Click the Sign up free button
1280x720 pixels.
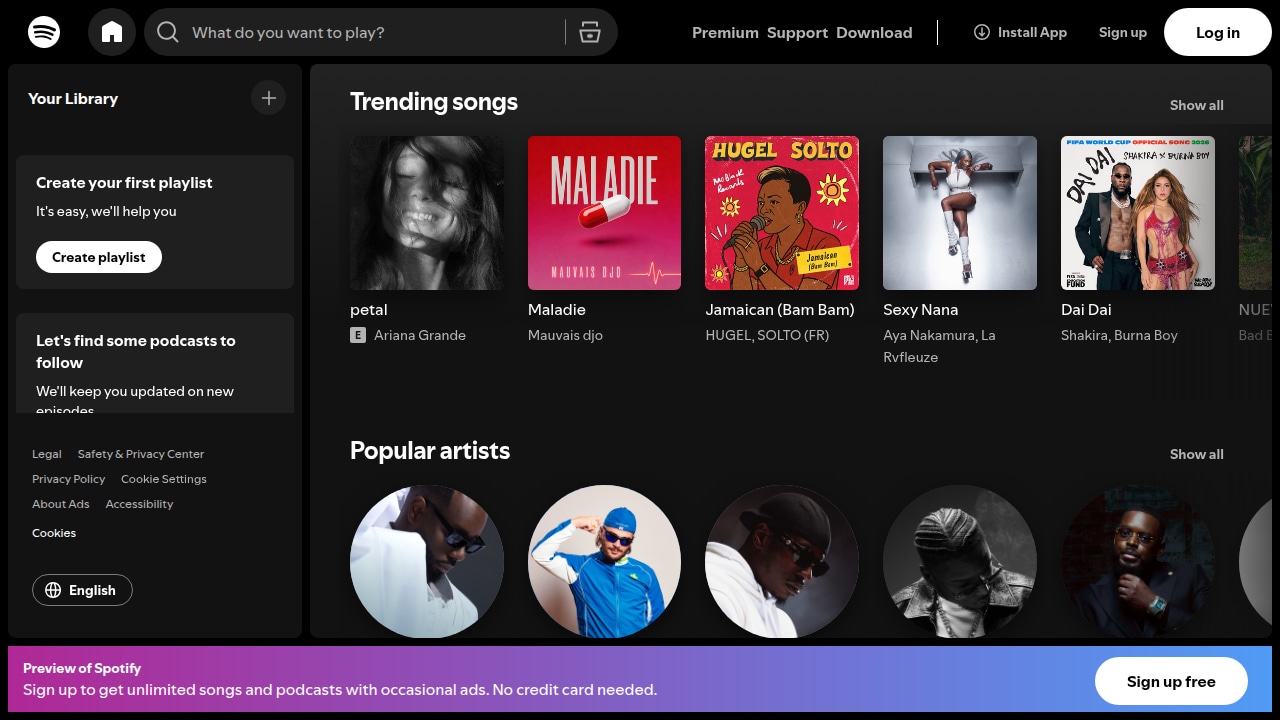[1171, 682]
